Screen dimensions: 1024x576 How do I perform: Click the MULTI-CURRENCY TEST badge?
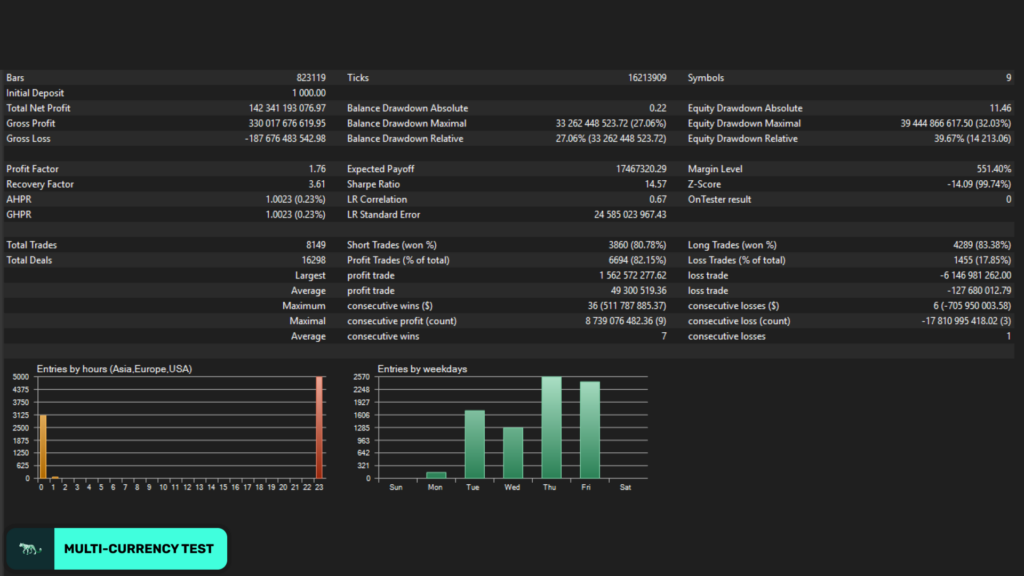coord(117,549)
